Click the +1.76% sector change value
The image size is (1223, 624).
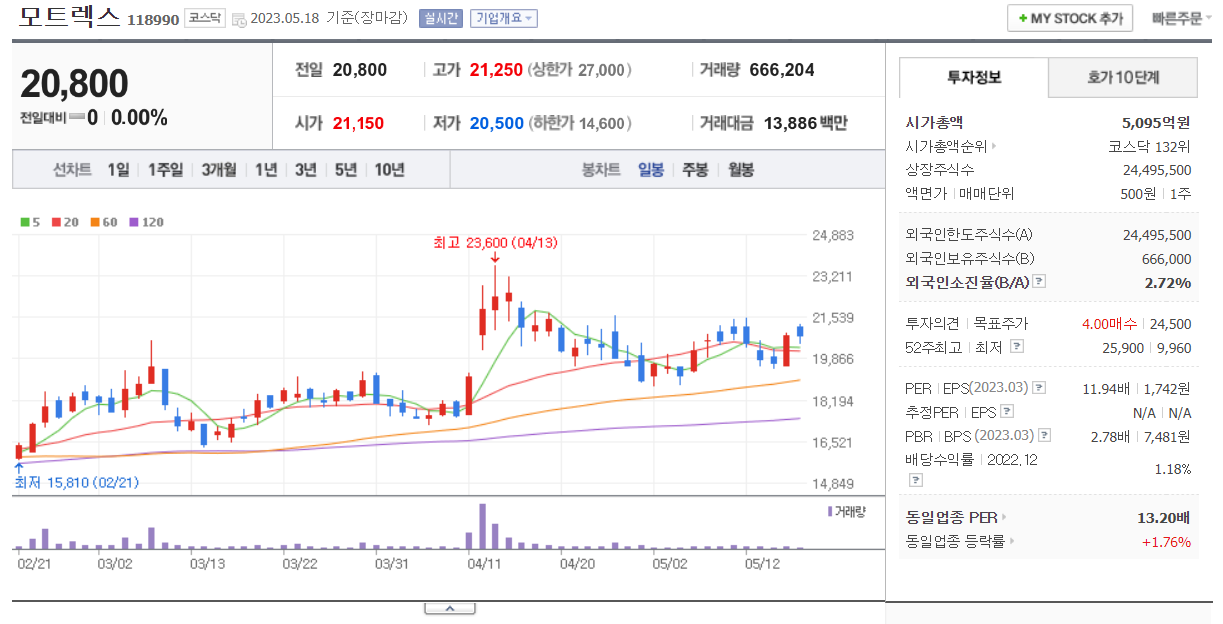1166,542
